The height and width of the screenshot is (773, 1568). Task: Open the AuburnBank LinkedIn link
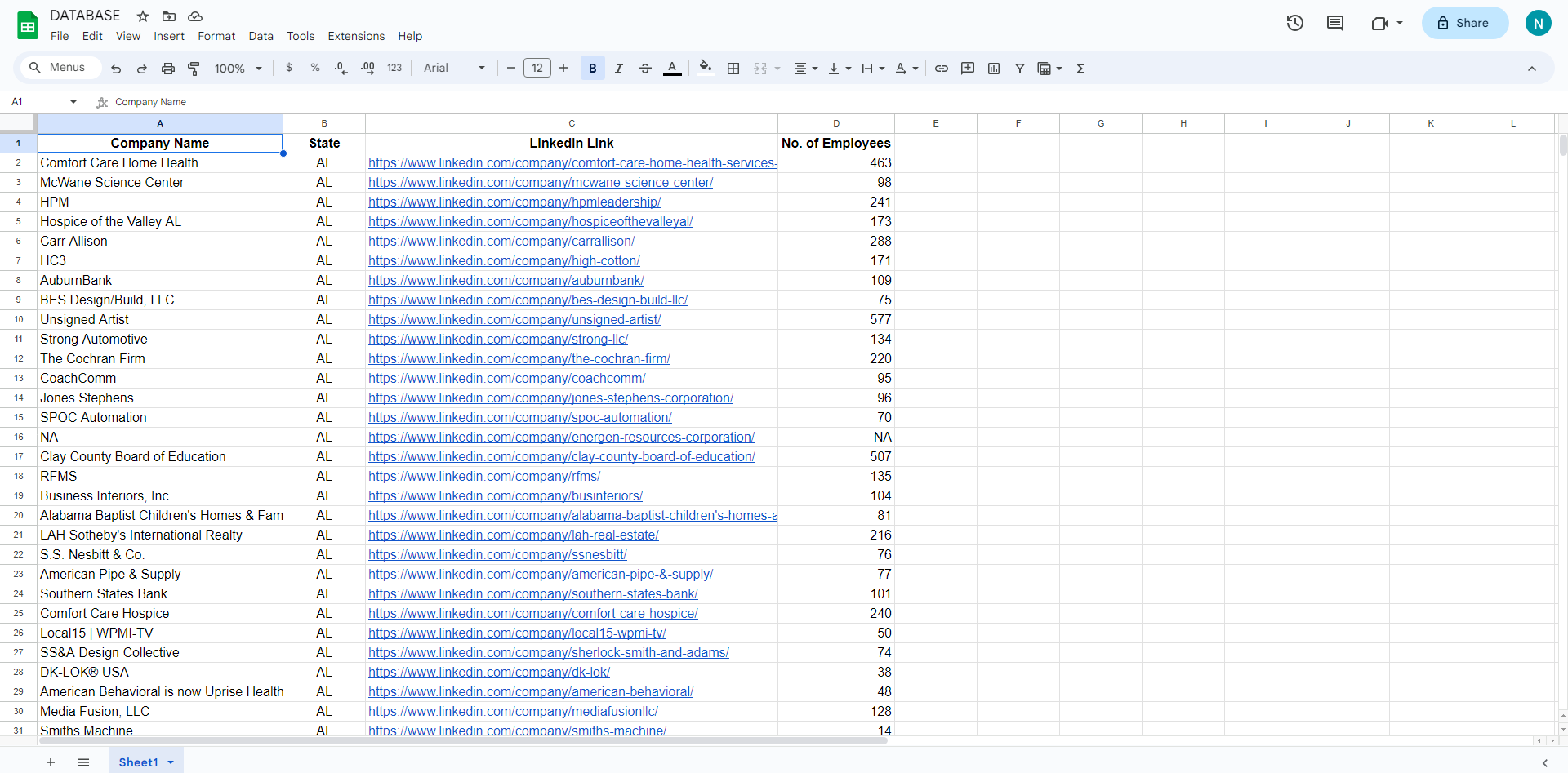(506, 281)
